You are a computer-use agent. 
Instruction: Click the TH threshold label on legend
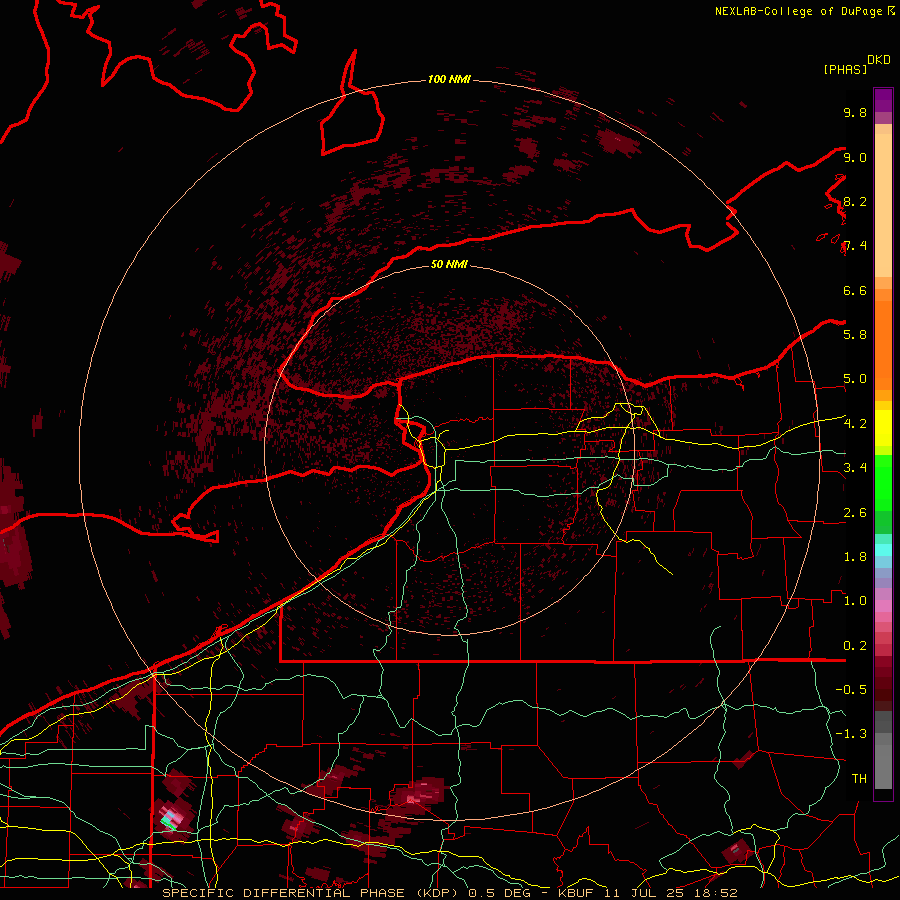point(859,779)
